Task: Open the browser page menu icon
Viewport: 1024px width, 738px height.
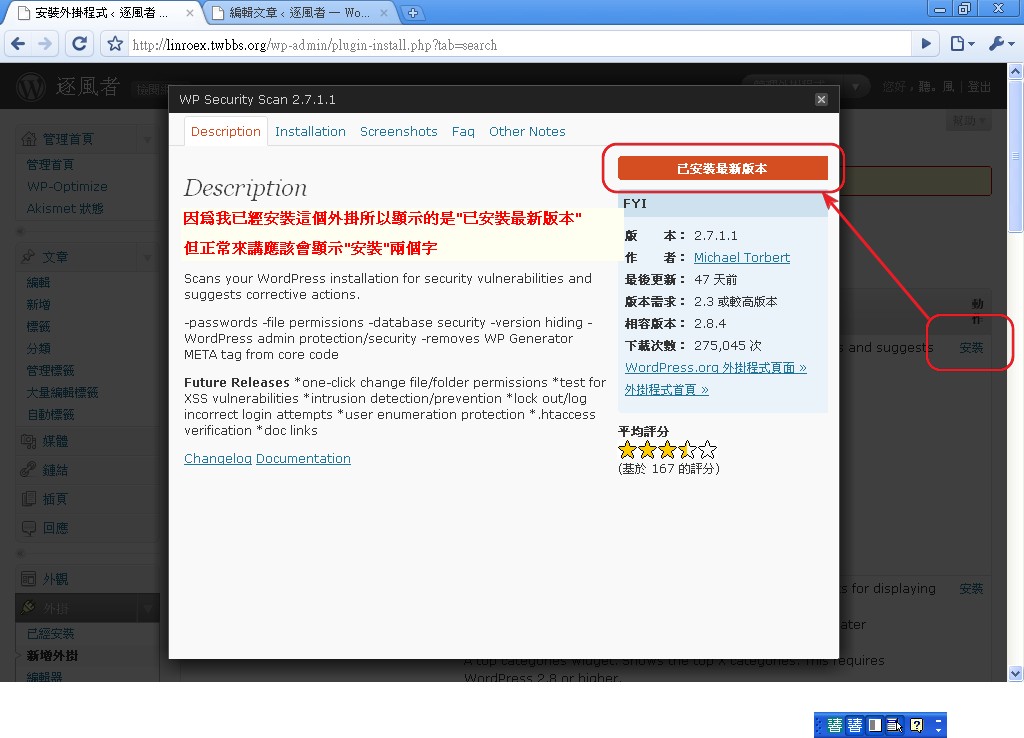Action: pos(962,44)
